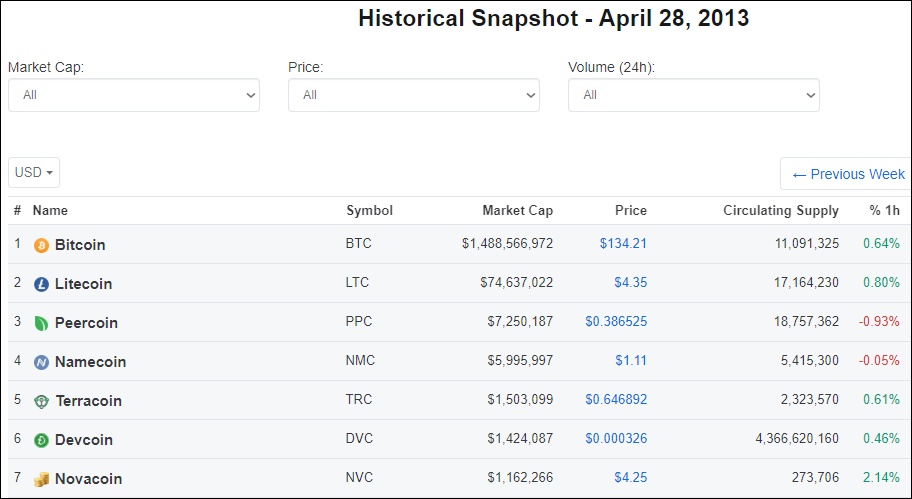Click the Devcoin coin icon

point(41,440)
